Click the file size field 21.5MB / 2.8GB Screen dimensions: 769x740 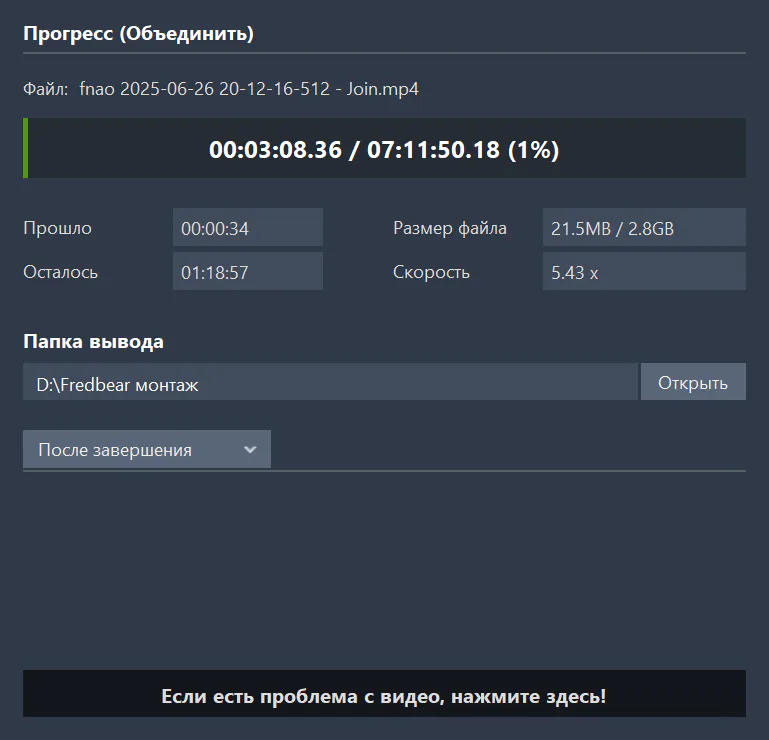[644, 228]
